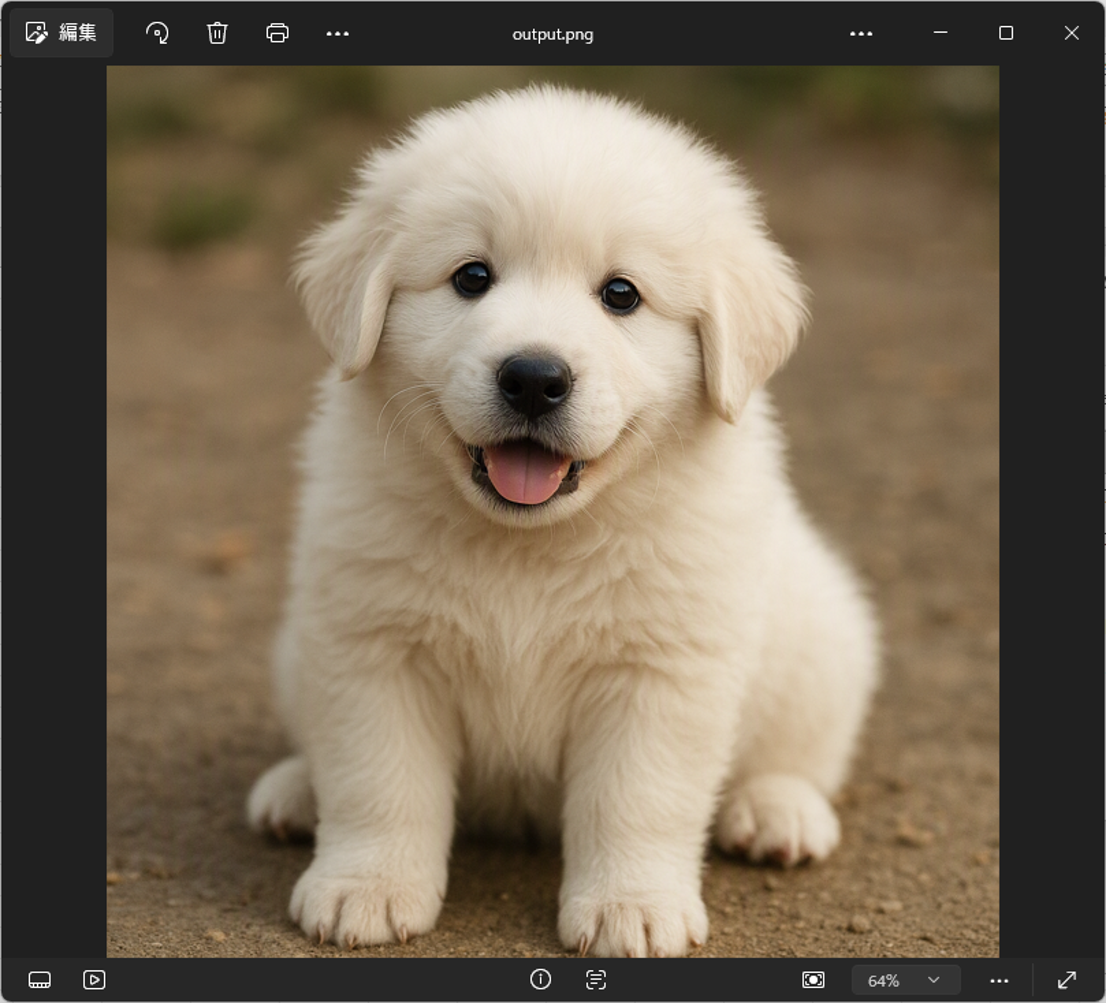The width and height of the screenshot is (1106, 1003).
Task: Toggle fit to window zoom icon
Action: 813,980
